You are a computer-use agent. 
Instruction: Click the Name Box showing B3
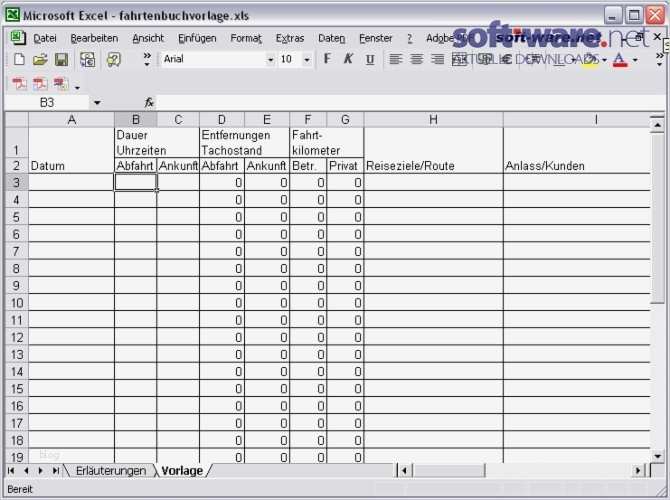tap(47, 103)
